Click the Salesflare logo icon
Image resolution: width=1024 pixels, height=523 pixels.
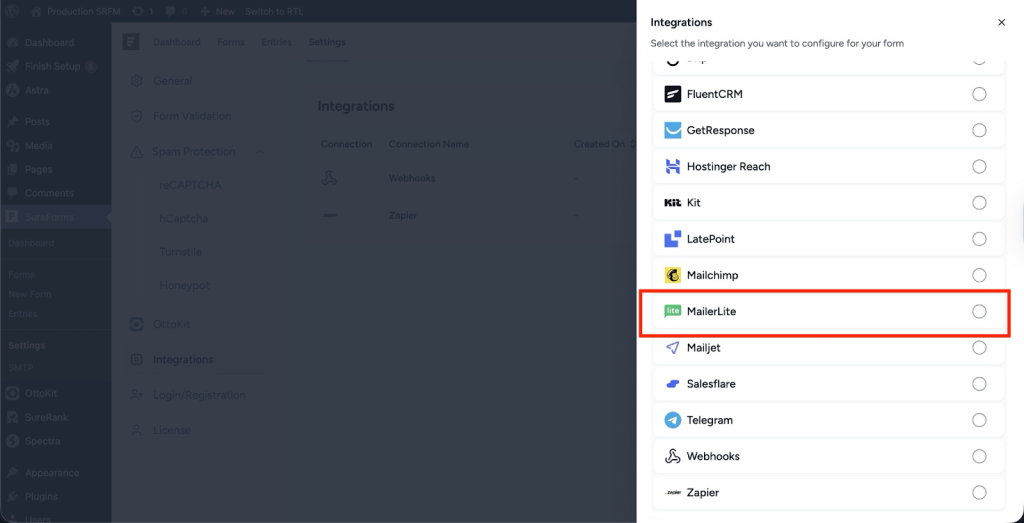click(x=673, y=384)
